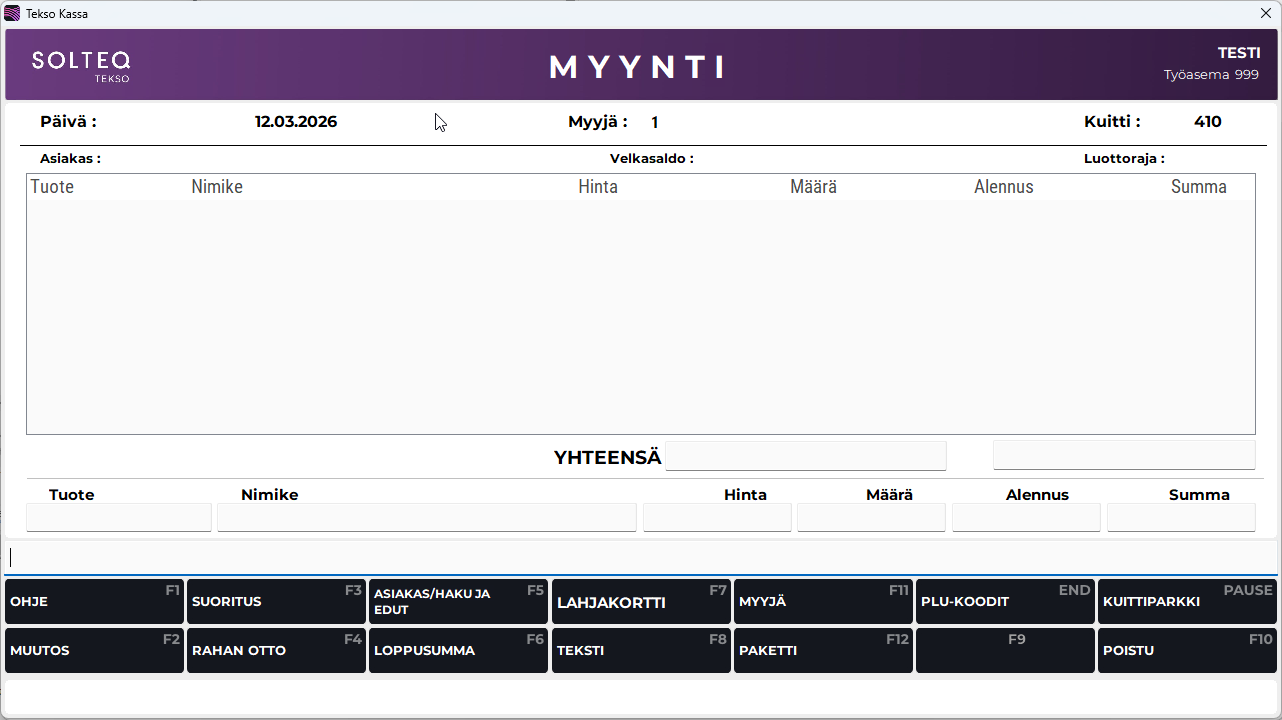Click the Nimike item name field
This screenshot has height=720, width=1282.
[x=427, y=517]
